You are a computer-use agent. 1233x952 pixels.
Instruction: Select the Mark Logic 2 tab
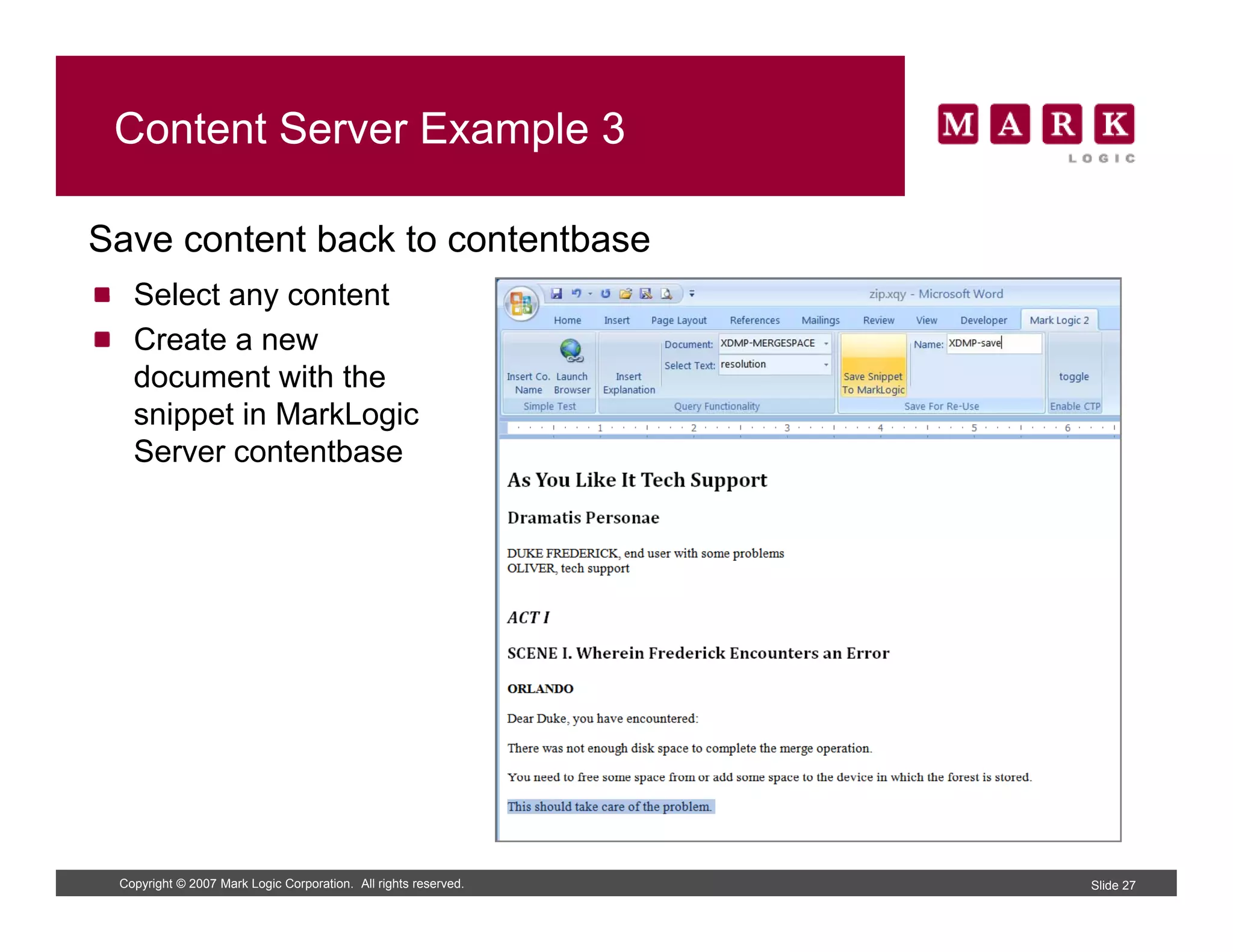tap(1059, 320)
